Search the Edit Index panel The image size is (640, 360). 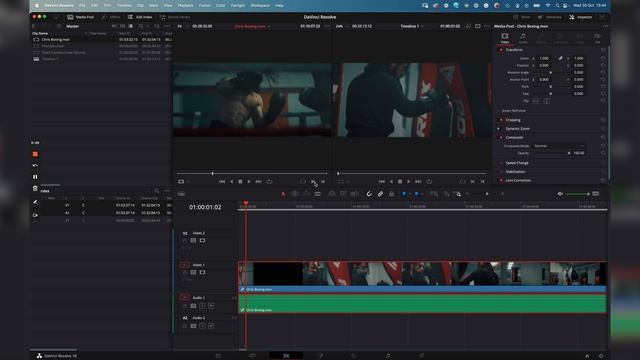pyautogui.click(x=157, y=191)
